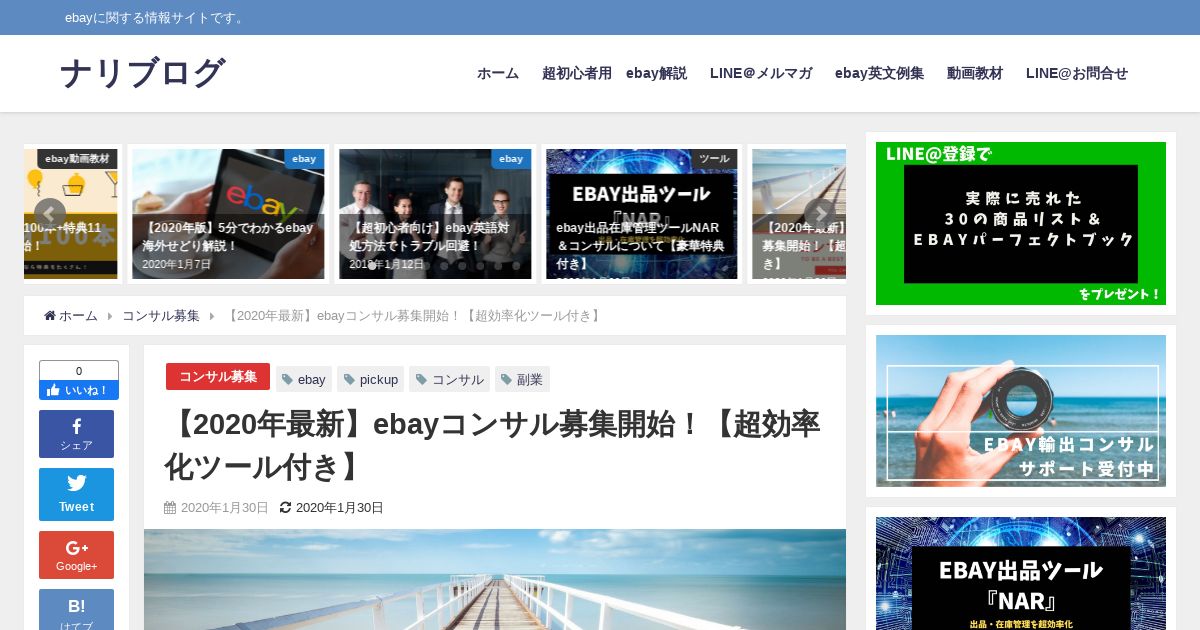Click the updated date with refresh icon

(x=332, y=508)
